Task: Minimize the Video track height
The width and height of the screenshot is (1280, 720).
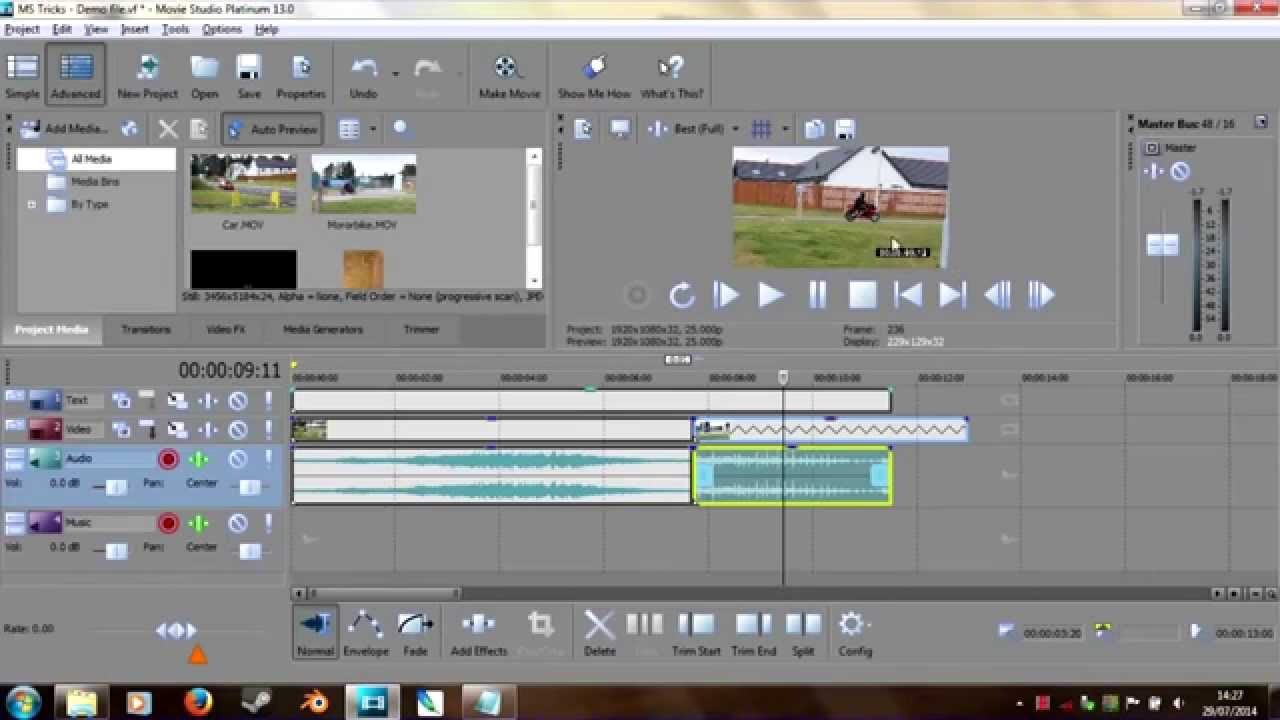Action: pos(14,425)
